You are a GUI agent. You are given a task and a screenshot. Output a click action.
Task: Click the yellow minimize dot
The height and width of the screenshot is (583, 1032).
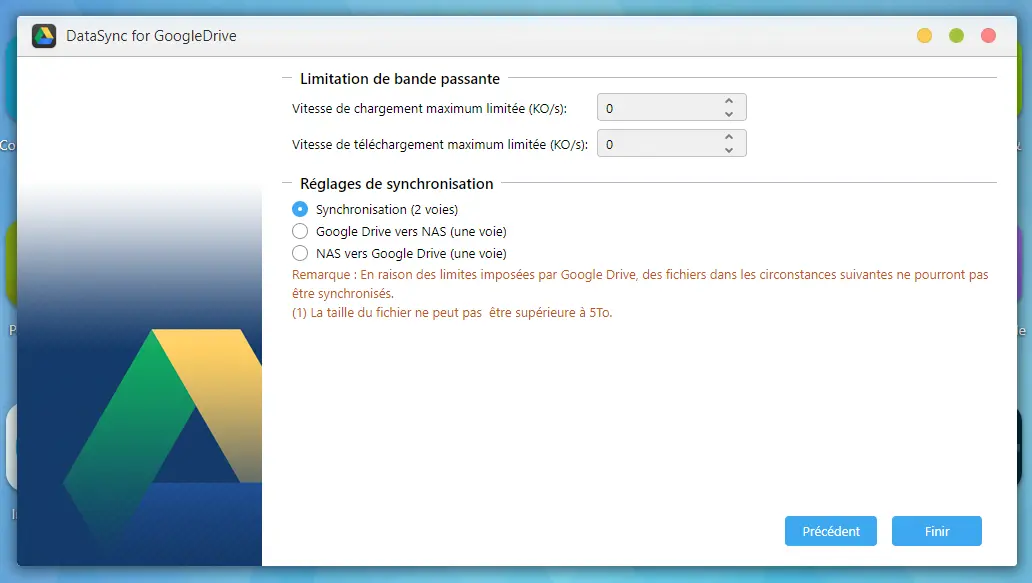point(923,34)
